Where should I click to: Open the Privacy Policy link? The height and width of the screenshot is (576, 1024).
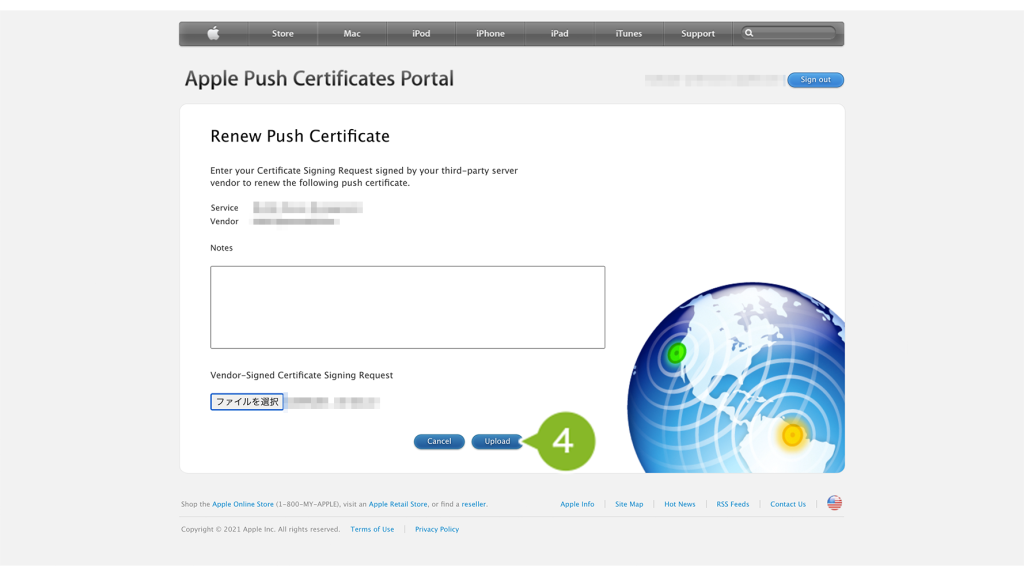point(437,529)
